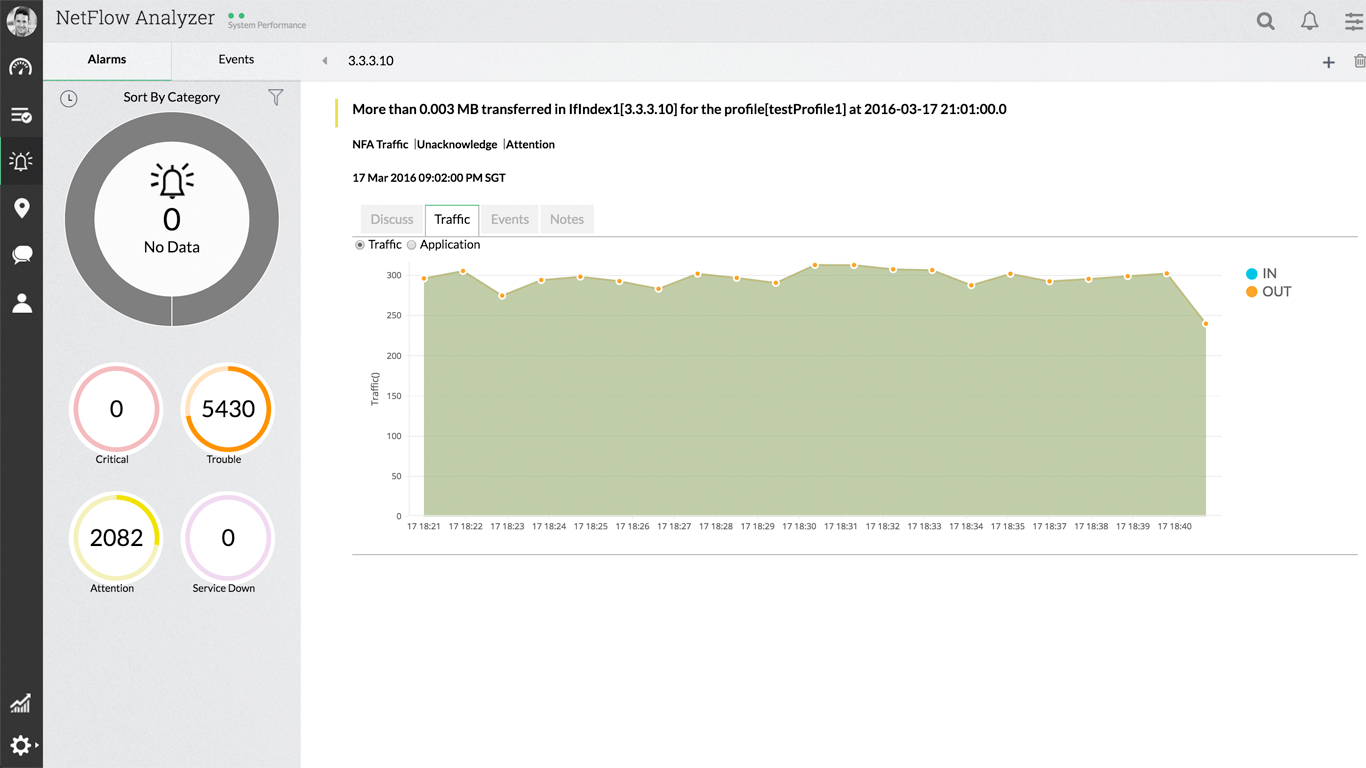Go back using the left arrow
This screenshot has width=1366, height=768.
[x=325, y=61]
